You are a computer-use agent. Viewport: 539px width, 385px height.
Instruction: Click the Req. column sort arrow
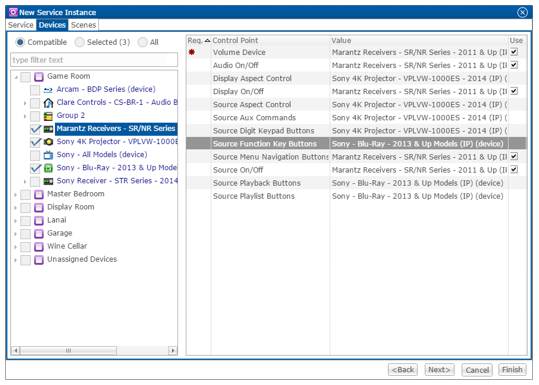pyautogui.click(x=207, y=41)
